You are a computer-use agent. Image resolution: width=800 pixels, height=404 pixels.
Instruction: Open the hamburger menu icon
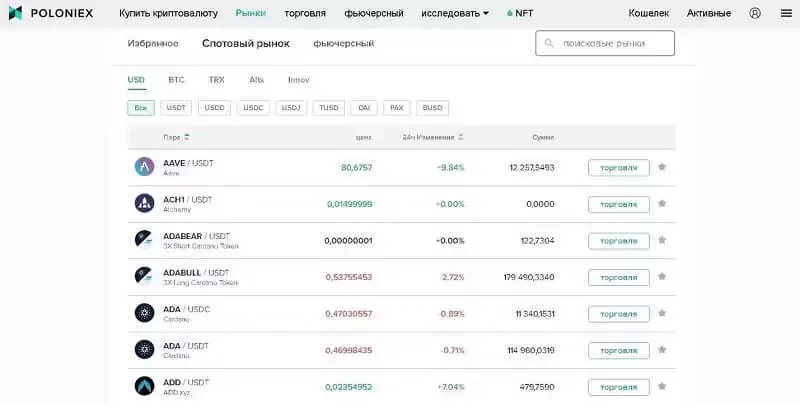pos(786,13)
